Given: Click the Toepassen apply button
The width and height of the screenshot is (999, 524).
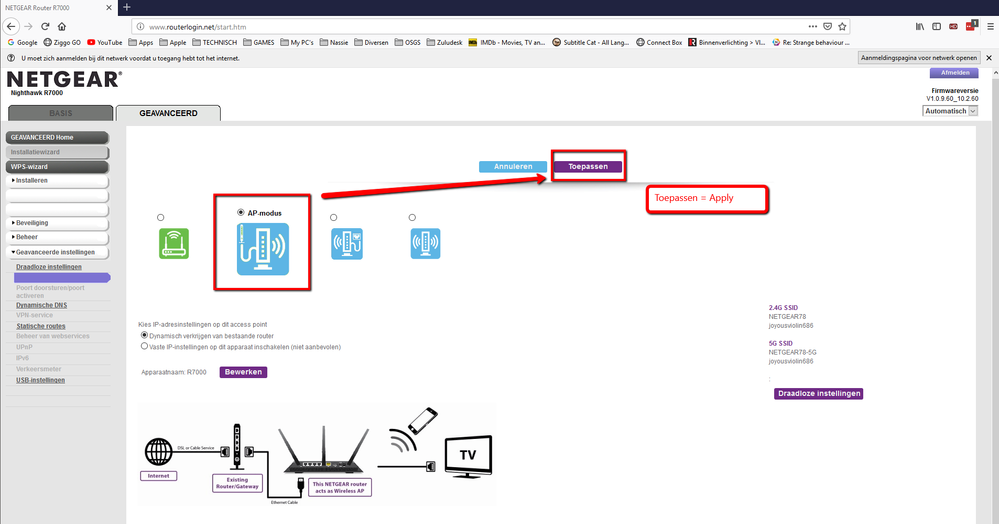Looking at the screenshot, I should [587, 166].
